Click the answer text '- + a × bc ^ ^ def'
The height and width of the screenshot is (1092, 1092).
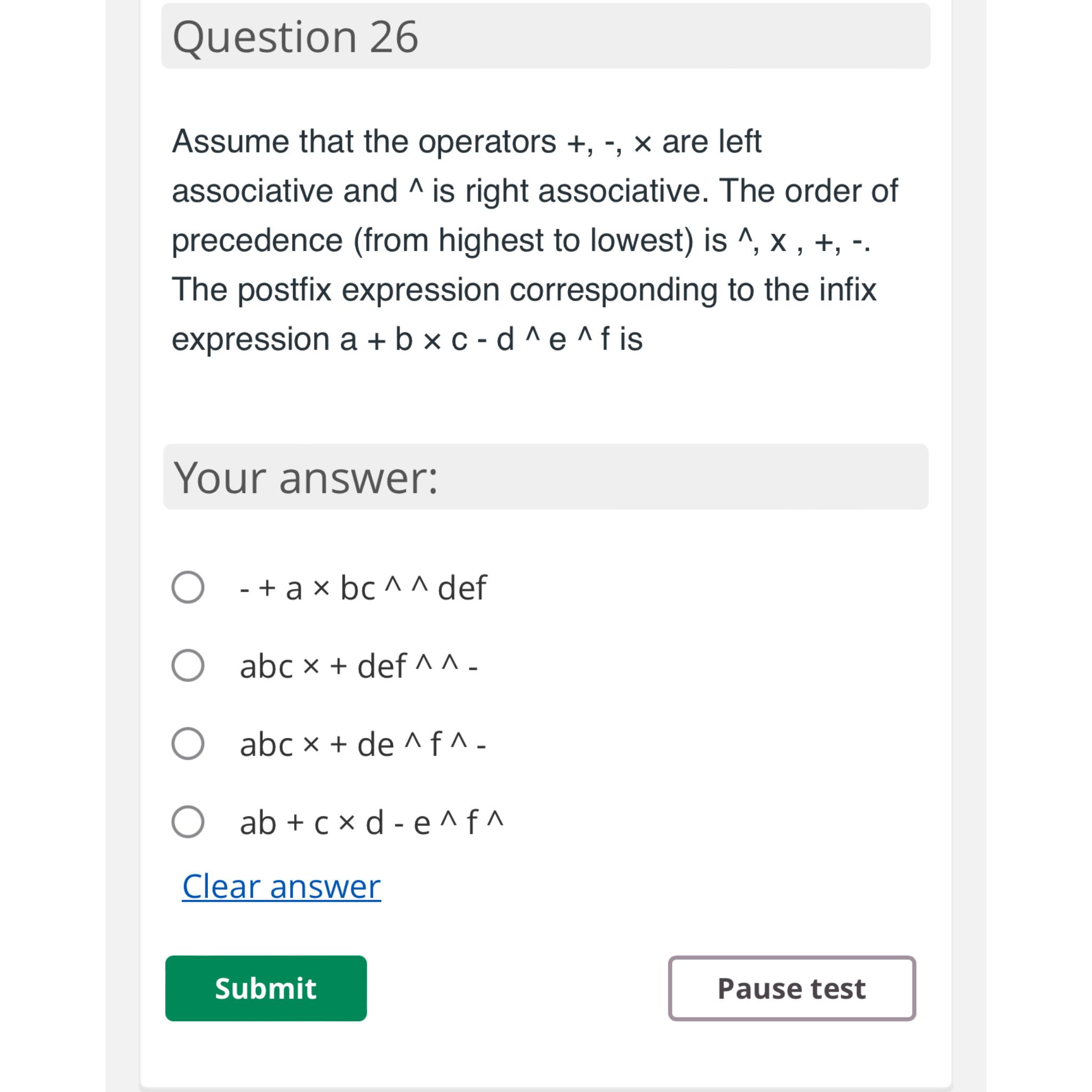pyautogui.click(x=363, y=588)
